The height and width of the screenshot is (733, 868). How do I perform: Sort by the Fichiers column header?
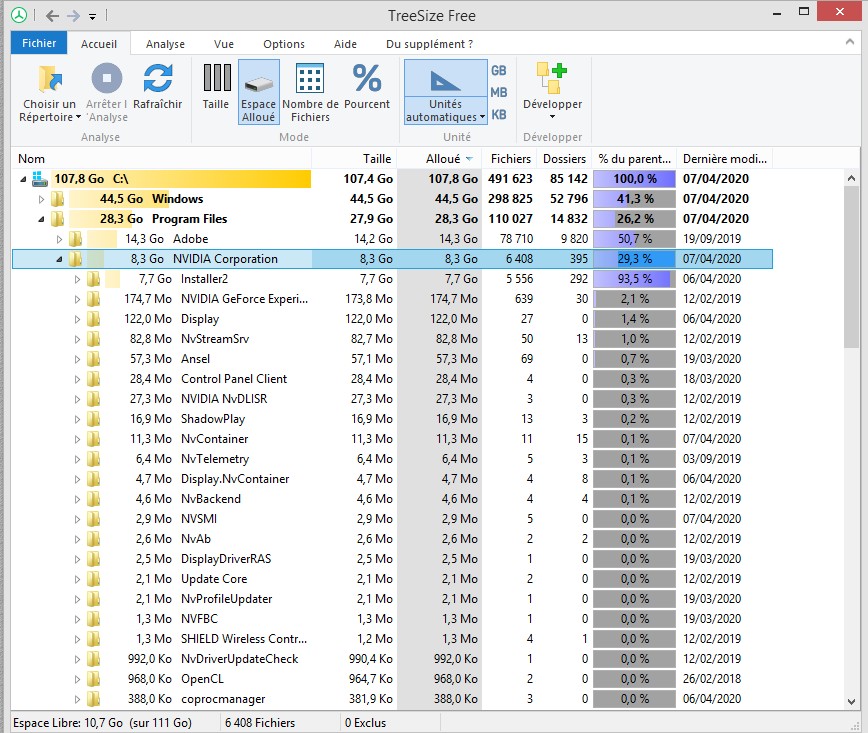click(510, 159)
